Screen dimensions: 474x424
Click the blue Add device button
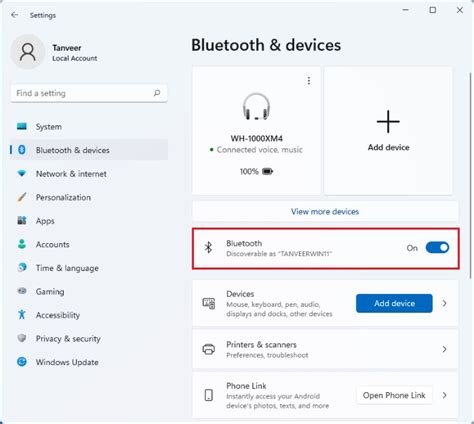(394, 303)
